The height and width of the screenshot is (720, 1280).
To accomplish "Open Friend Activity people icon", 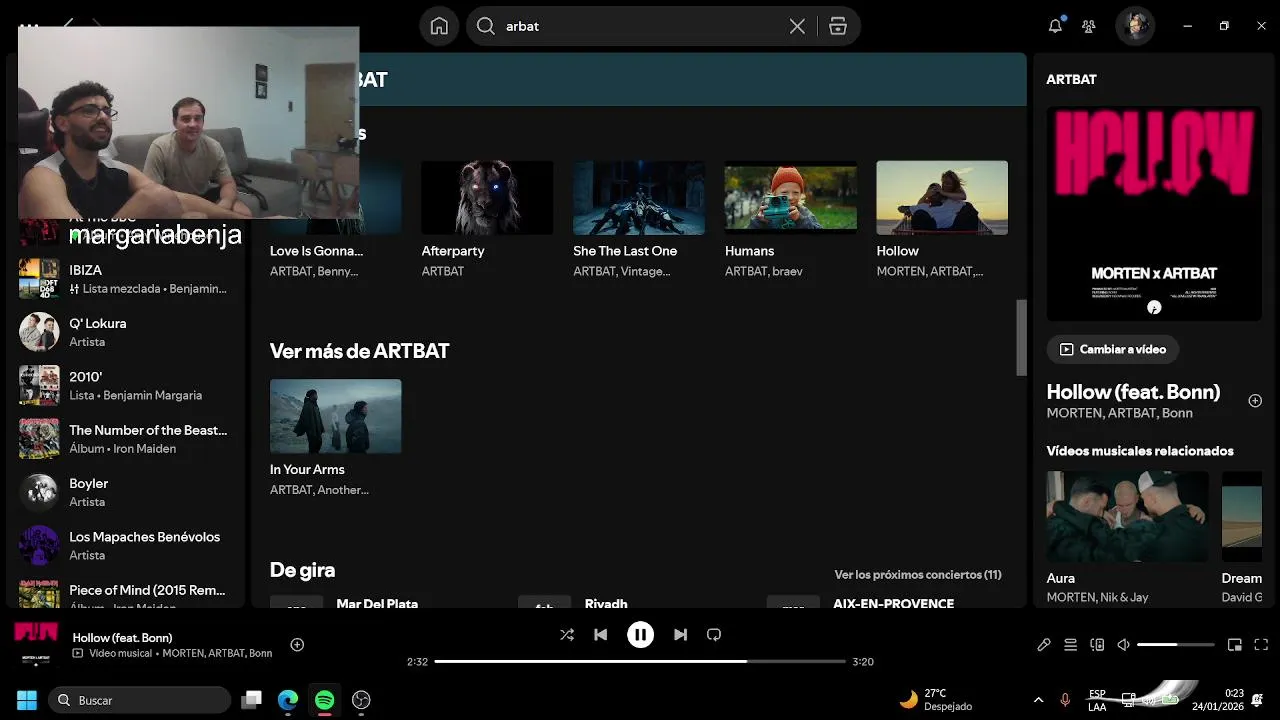I will coord(1089,26).
